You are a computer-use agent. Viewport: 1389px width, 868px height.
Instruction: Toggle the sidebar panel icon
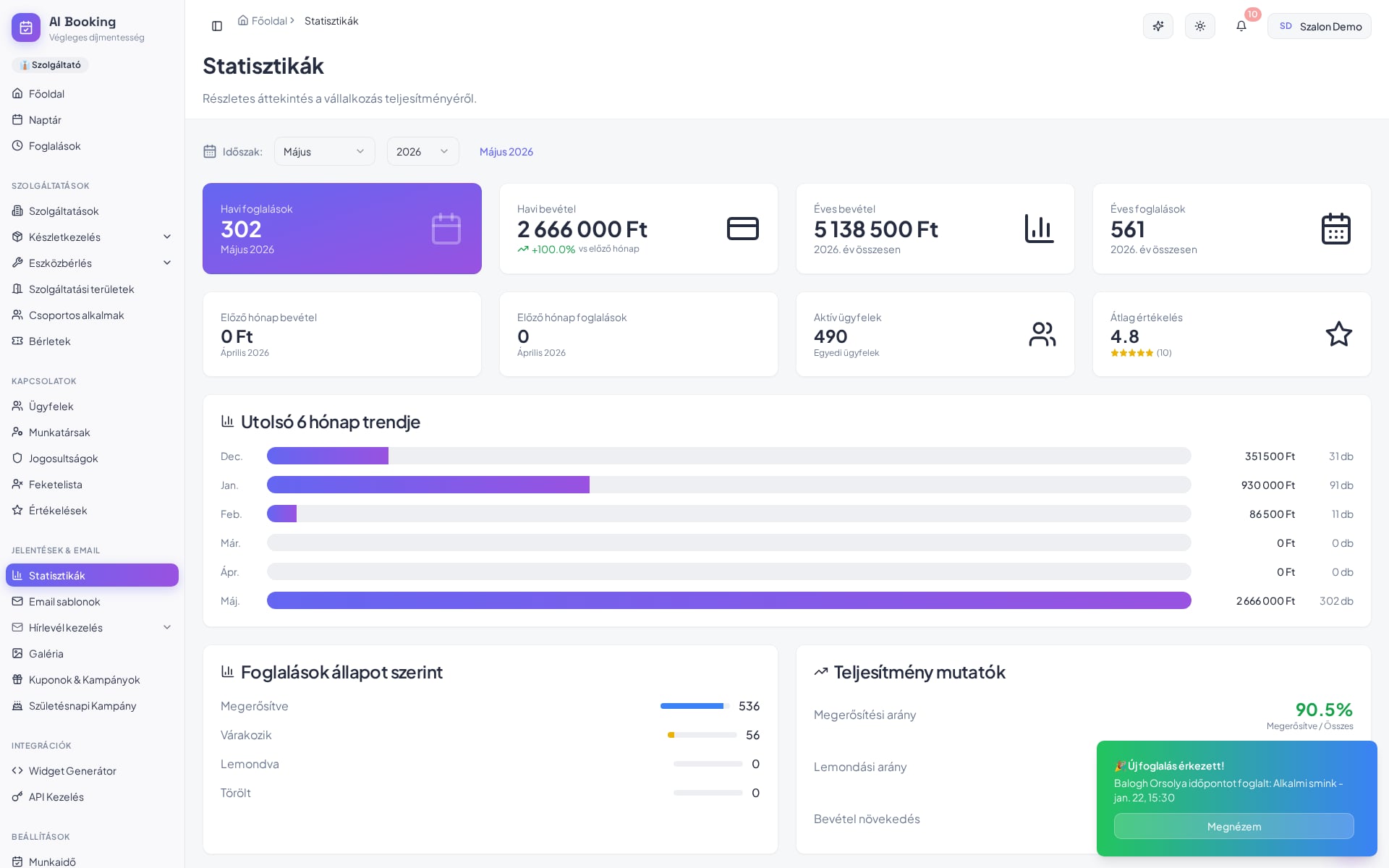217,26
